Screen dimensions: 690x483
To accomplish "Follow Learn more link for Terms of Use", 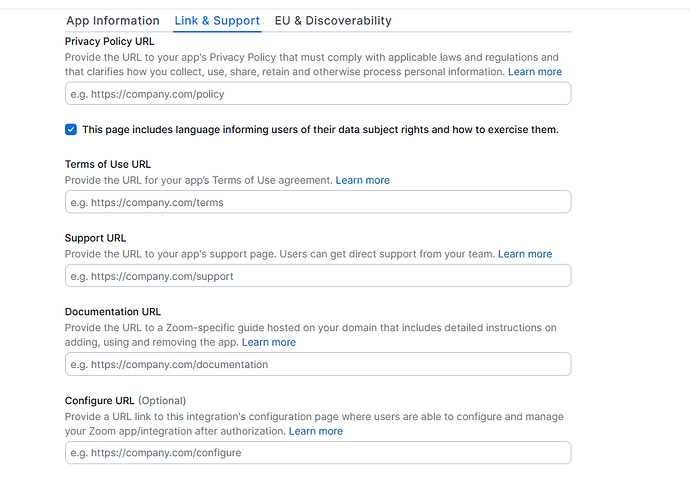I will (362, 180).
